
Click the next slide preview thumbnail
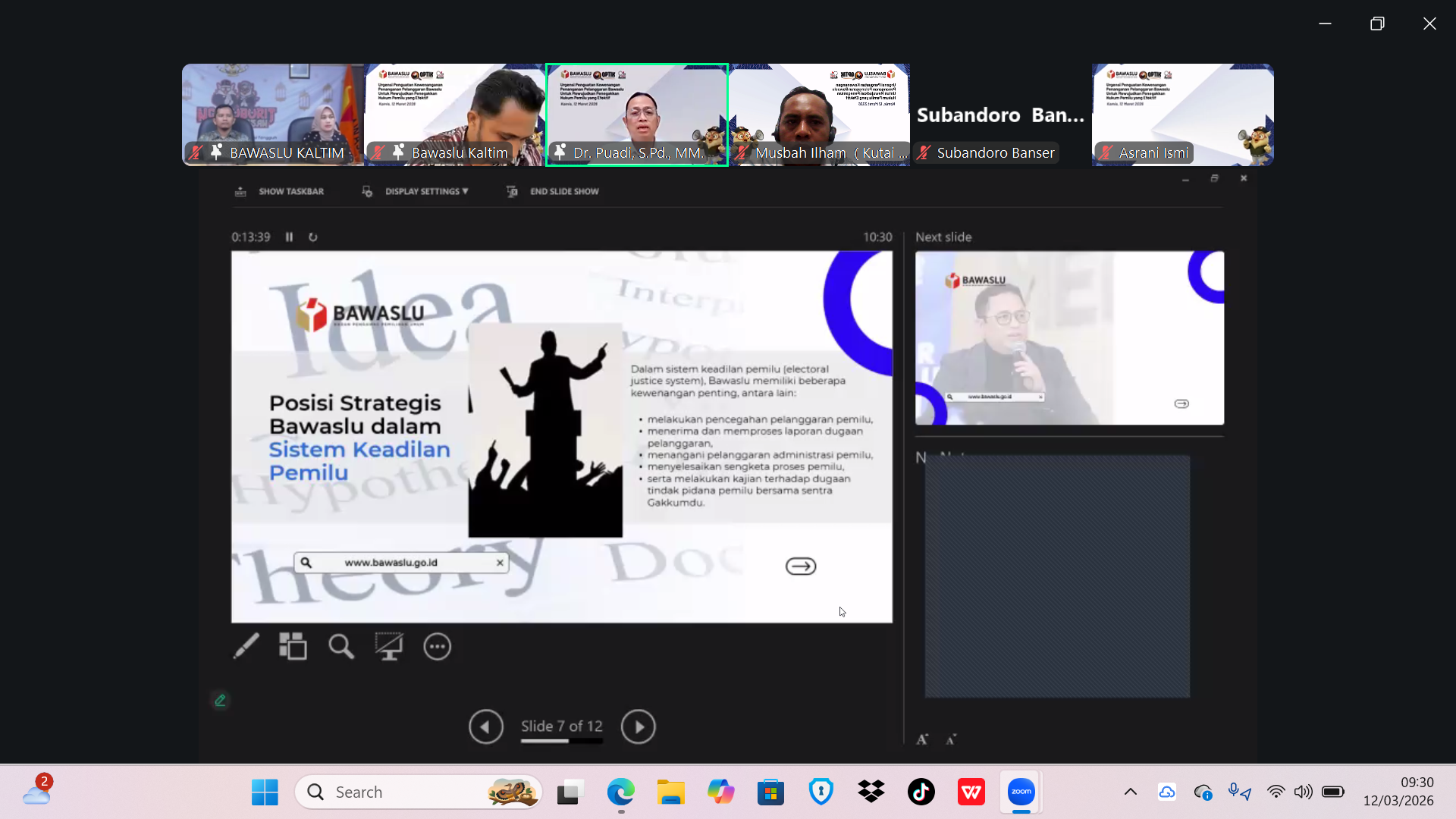1068,338
